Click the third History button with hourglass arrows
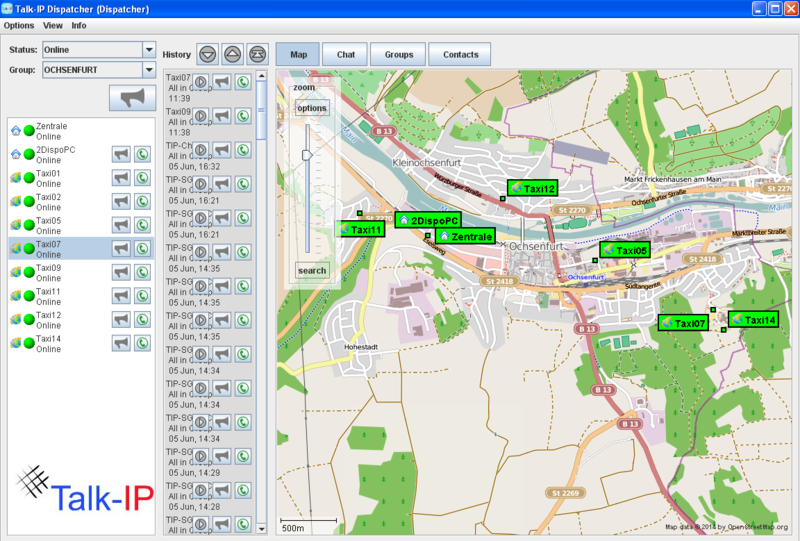 coord(258,54)
